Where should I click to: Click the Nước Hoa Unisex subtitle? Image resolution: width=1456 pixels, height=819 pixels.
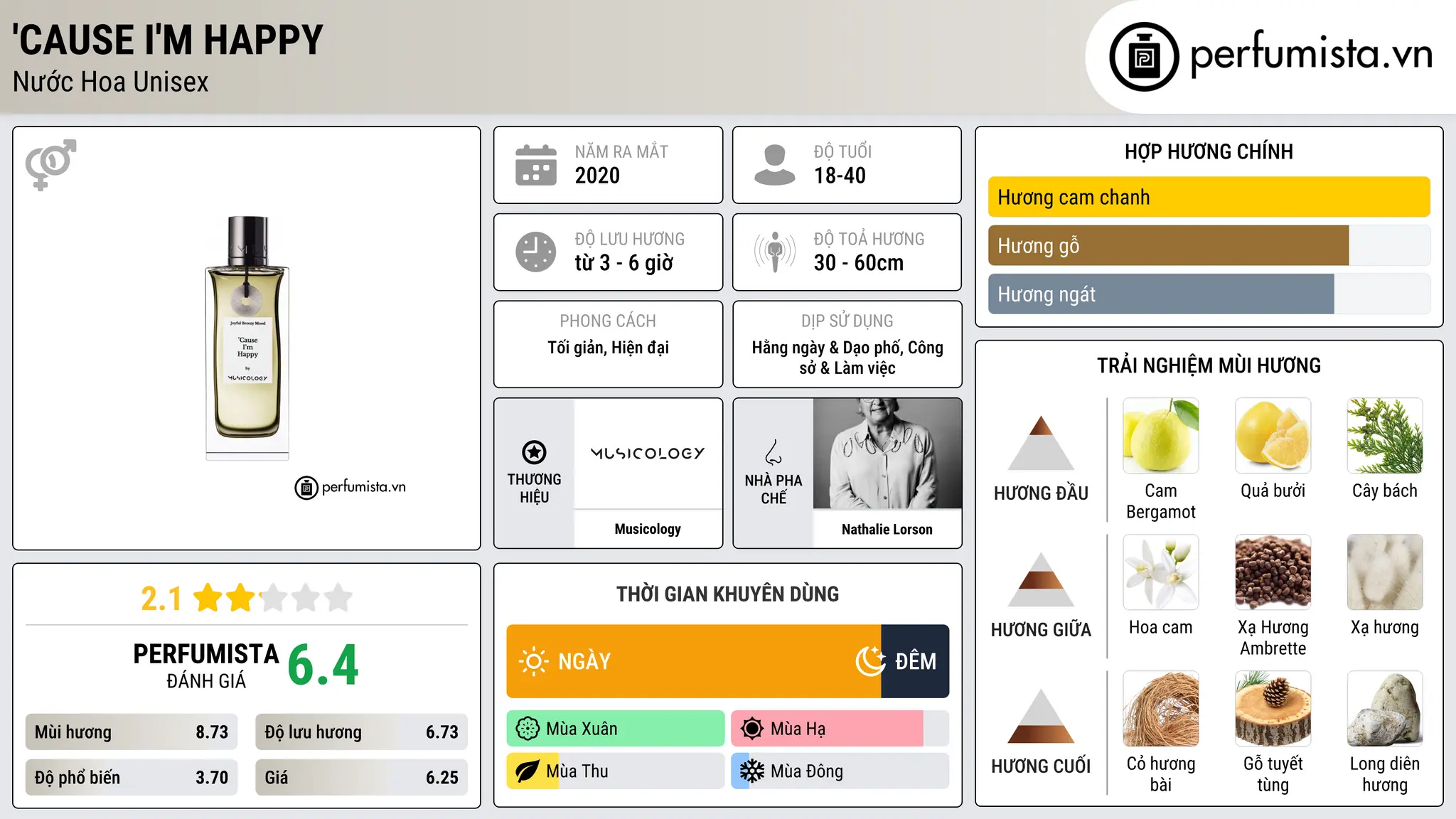click(x=111, y=82)
